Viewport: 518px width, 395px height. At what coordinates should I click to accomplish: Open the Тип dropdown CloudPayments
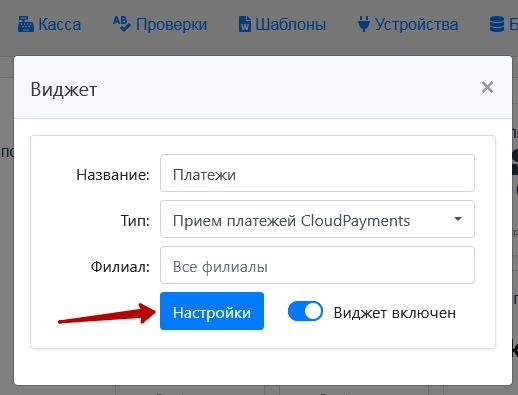317,219
